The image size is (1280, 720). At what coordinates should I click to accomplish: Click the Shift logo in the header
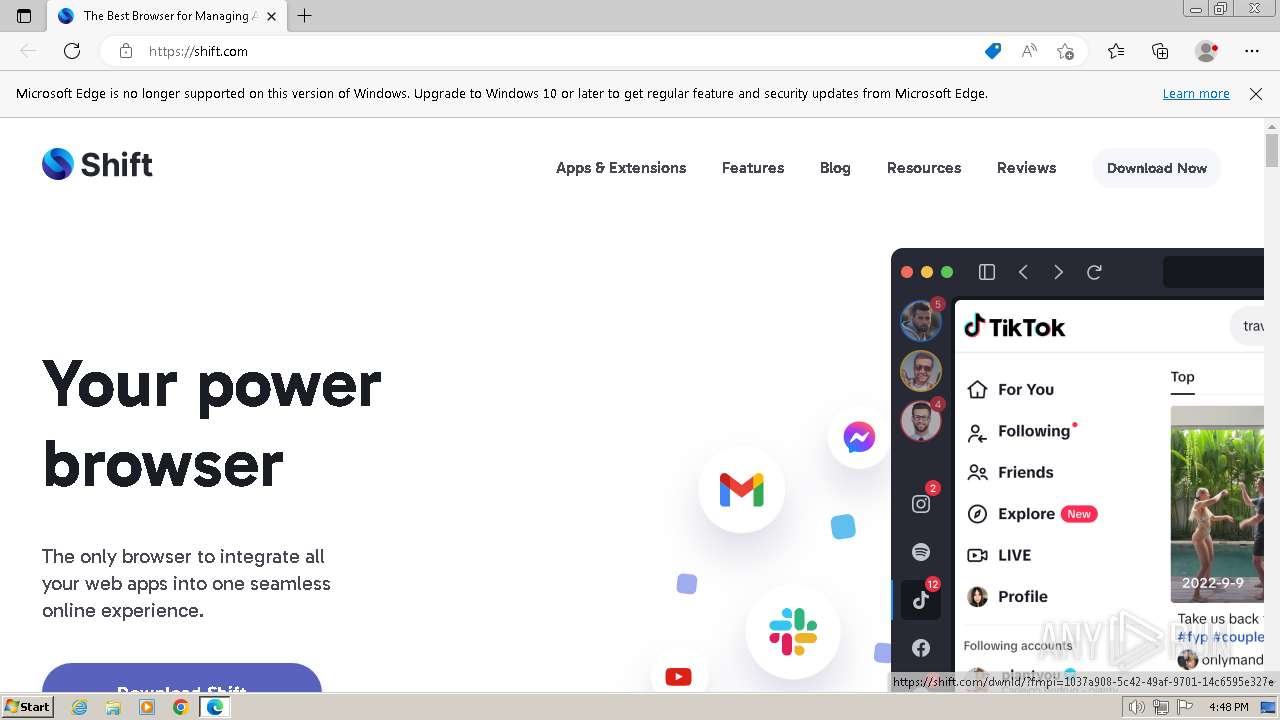click(x=97, y=164)
